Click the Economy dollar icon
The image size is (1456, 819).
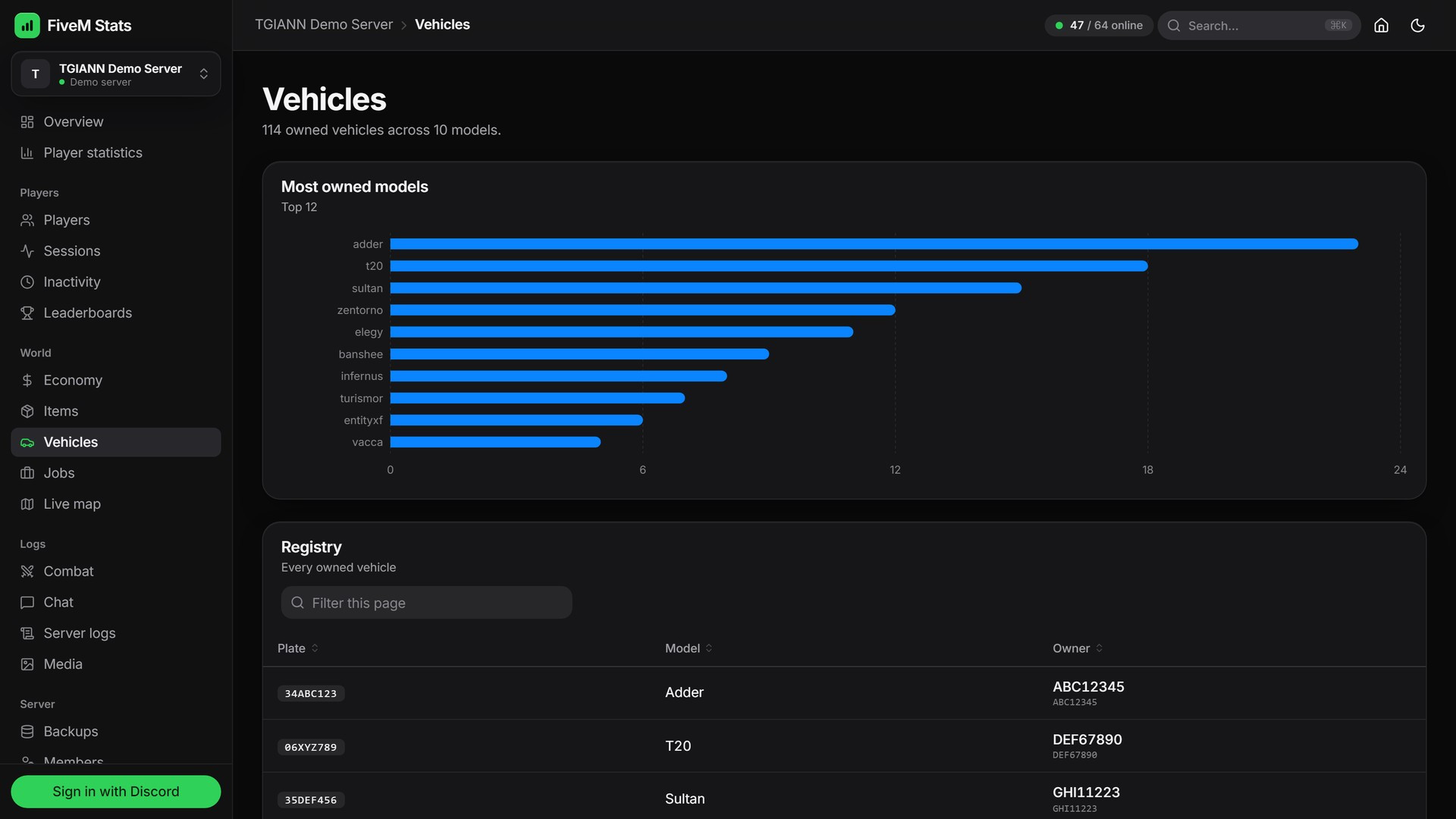(x=27, y=380)
